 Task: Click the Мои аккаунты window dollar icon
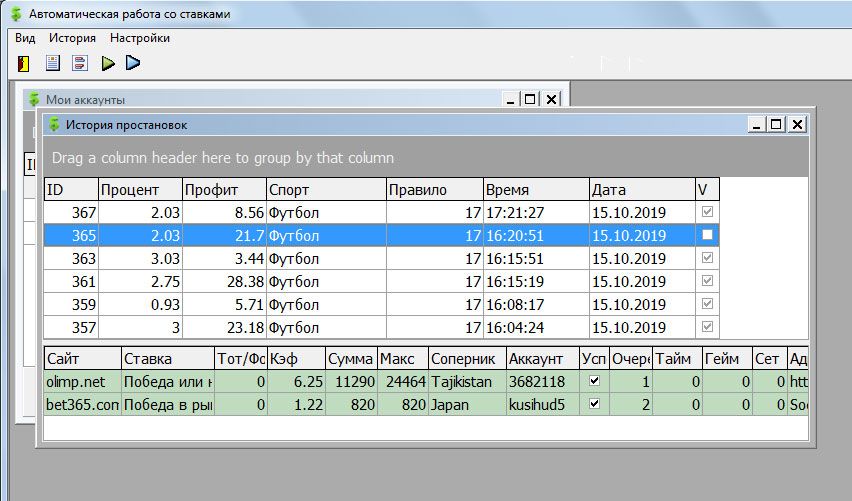(34, 100)
